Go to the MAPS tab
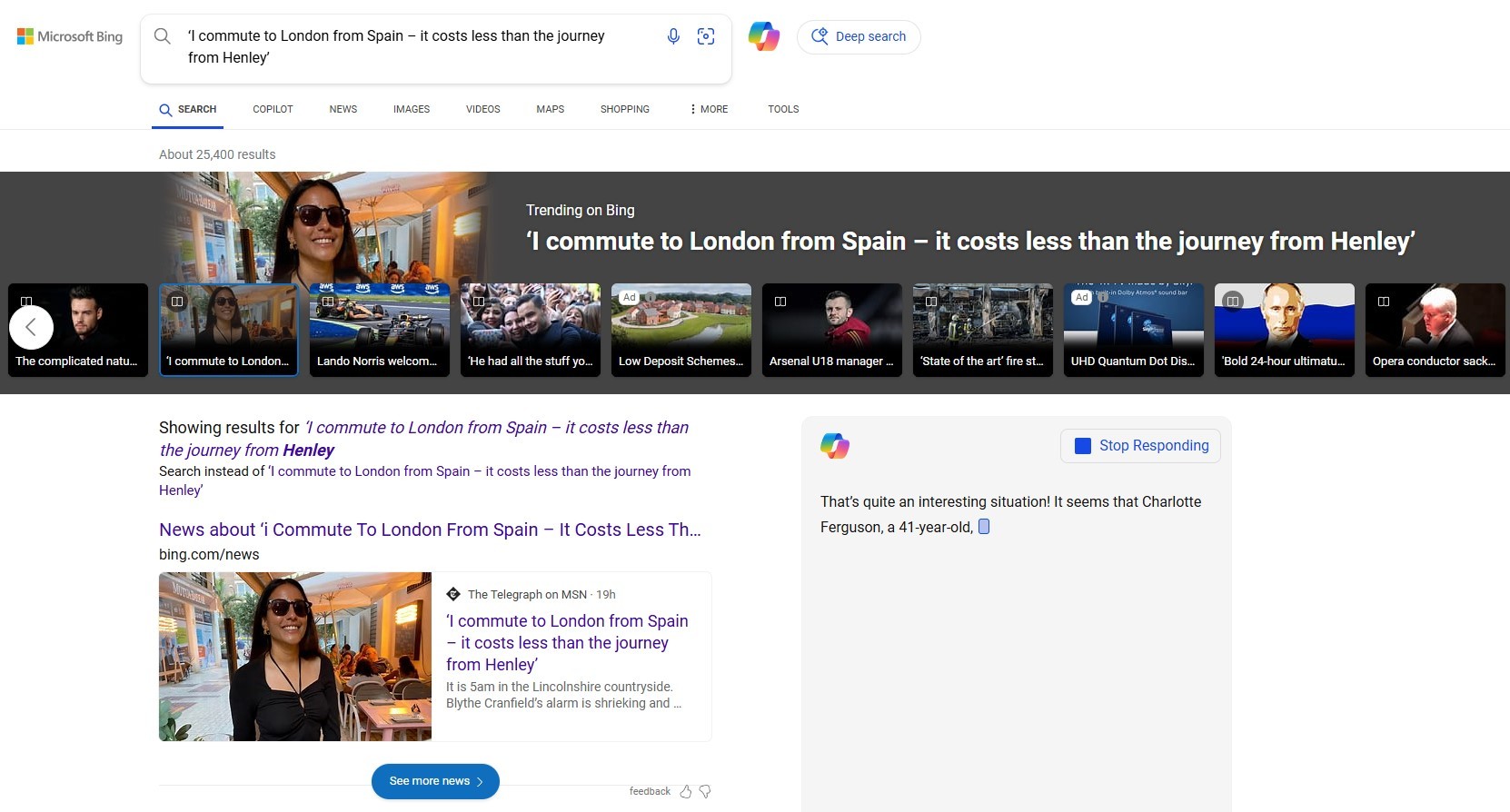Screen dimensions: 1510x812 point(551,109)
